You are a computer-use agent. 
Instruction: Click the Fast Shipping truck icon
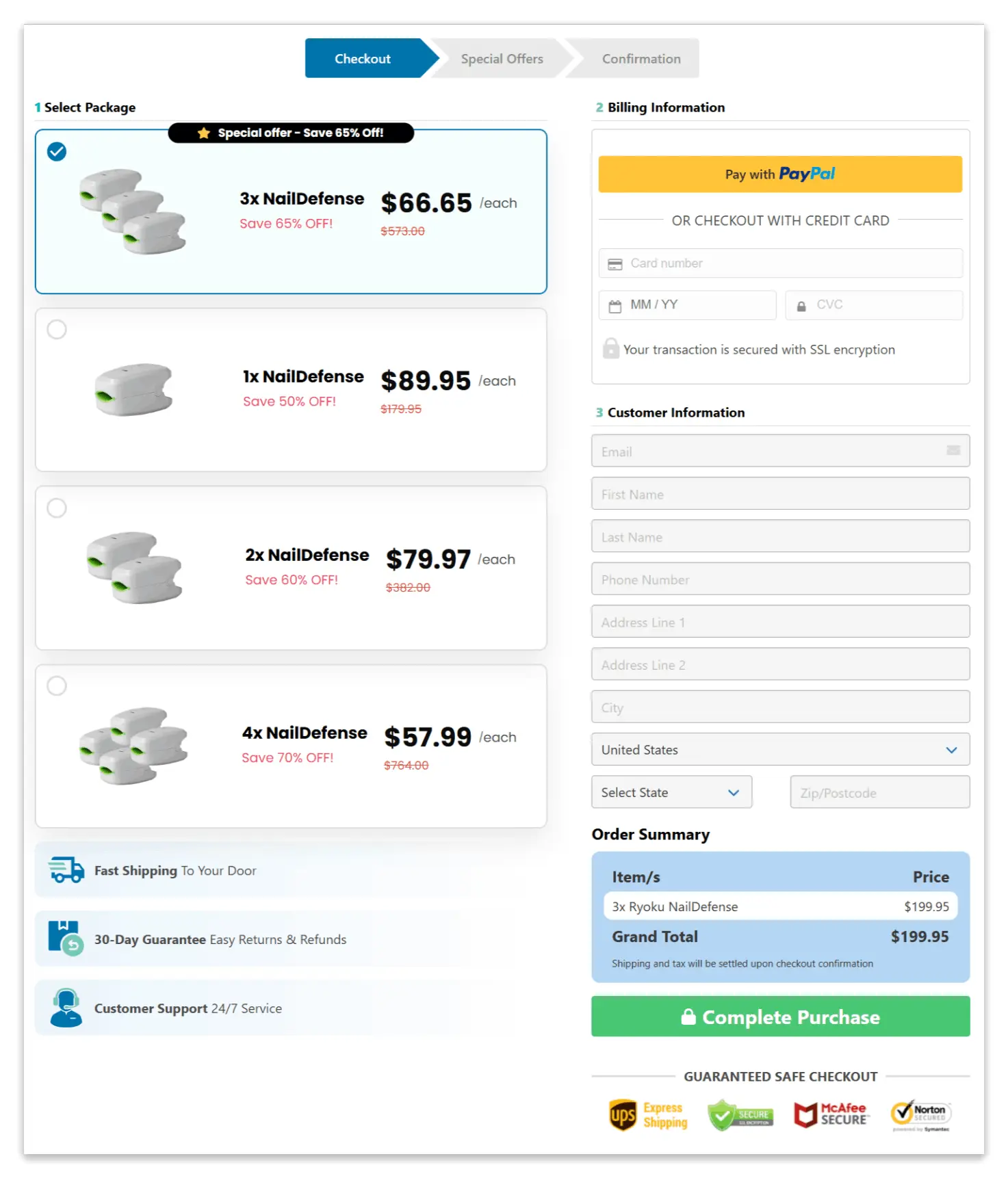(x=66, y=870)
